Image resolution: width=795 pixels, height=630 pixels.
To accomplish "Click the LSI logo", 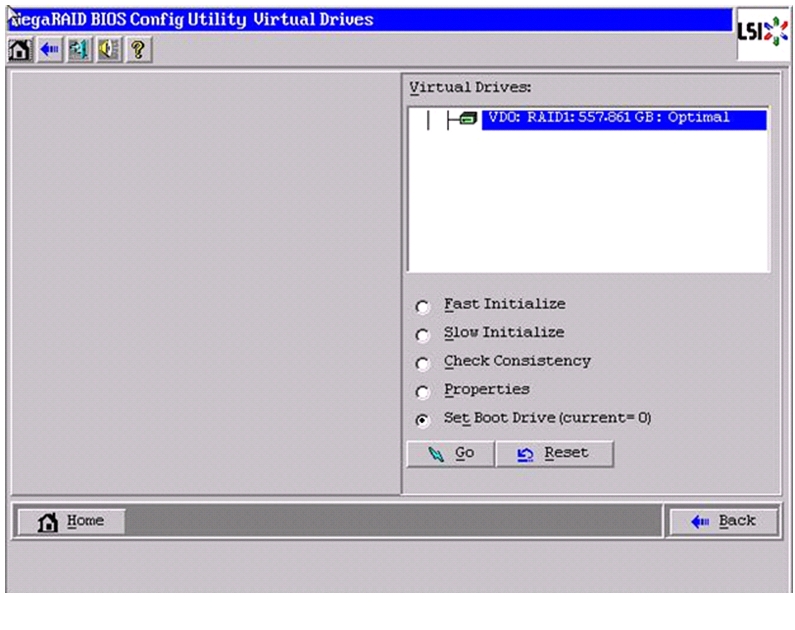I will tap(762, 32).
